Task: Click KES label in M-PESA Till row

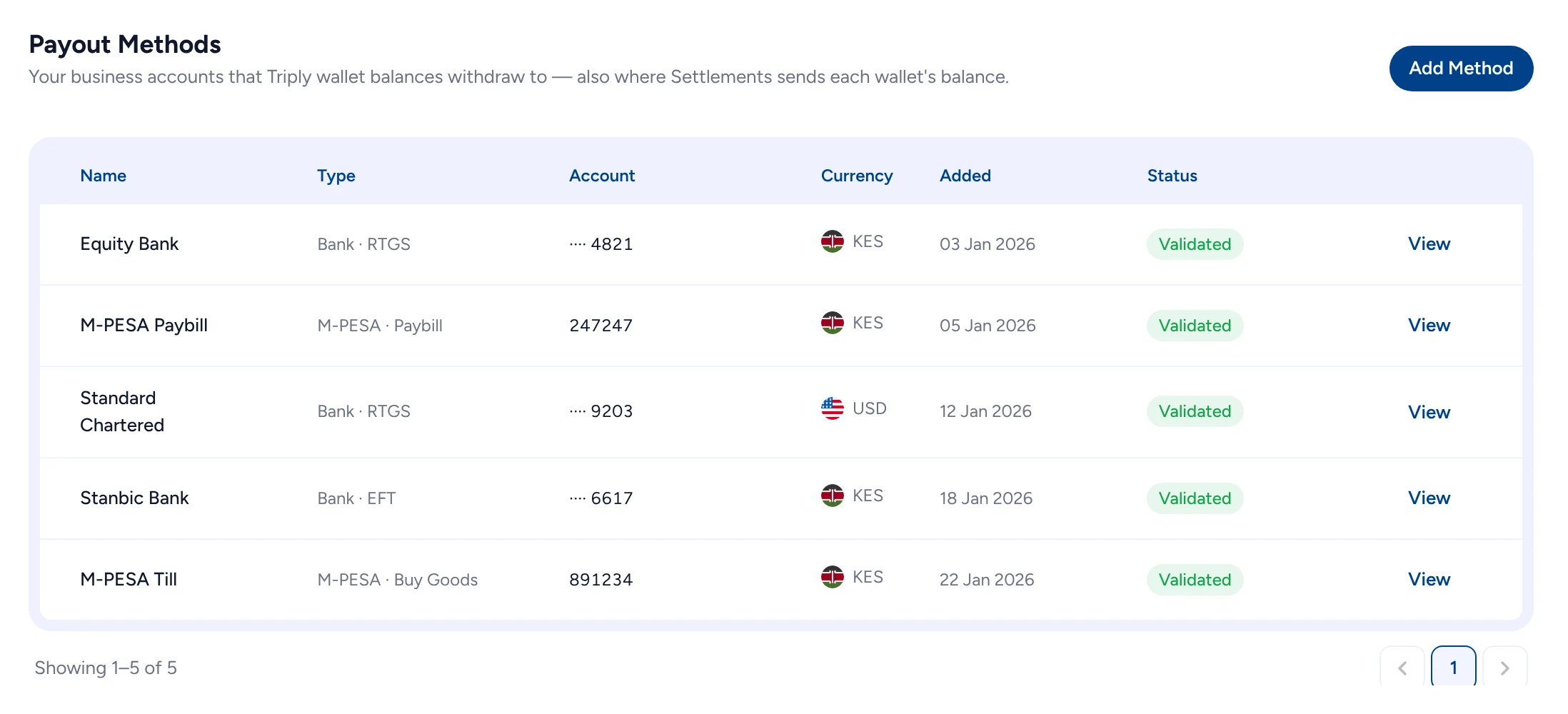Action: tap(868, 577)
